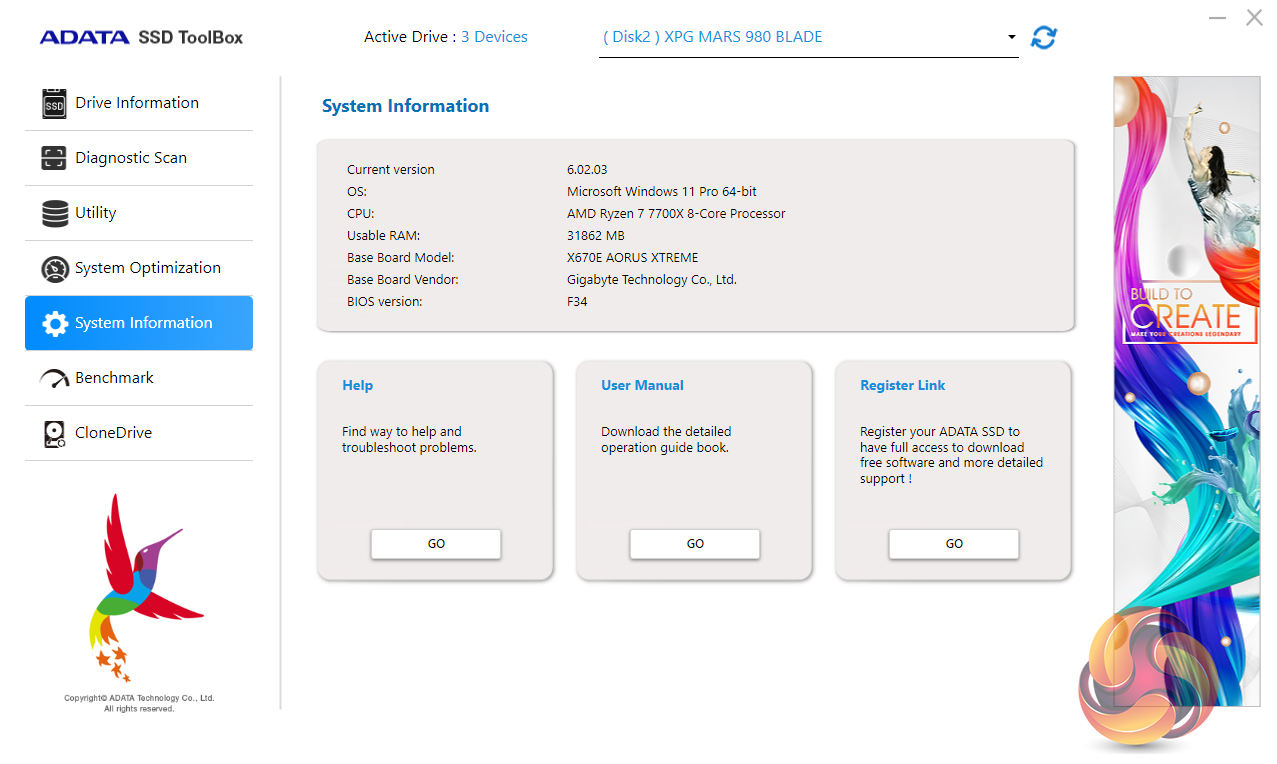Image resolution: width=1277 pixels, height=764 pixels.
Task: Click the System Optimization gauge icon
Action: tap(55, 268)
